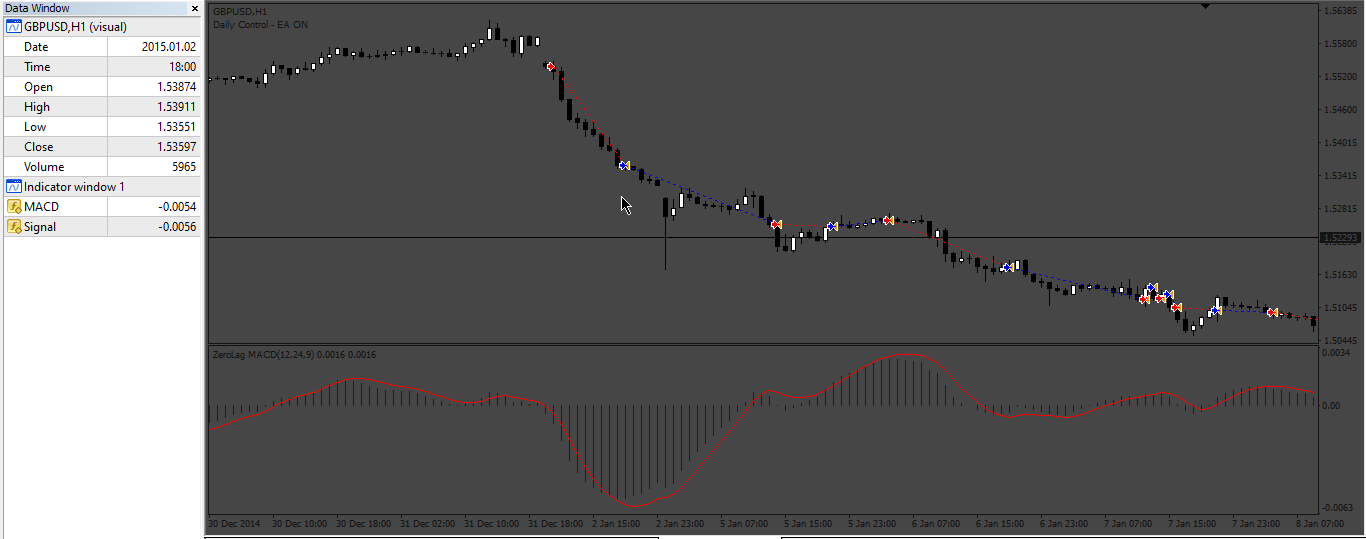Image resolution: width=1366 pixels, height=539 pixels.
Task: Click the Indicator window 1 icon
Action: point(14,187)
